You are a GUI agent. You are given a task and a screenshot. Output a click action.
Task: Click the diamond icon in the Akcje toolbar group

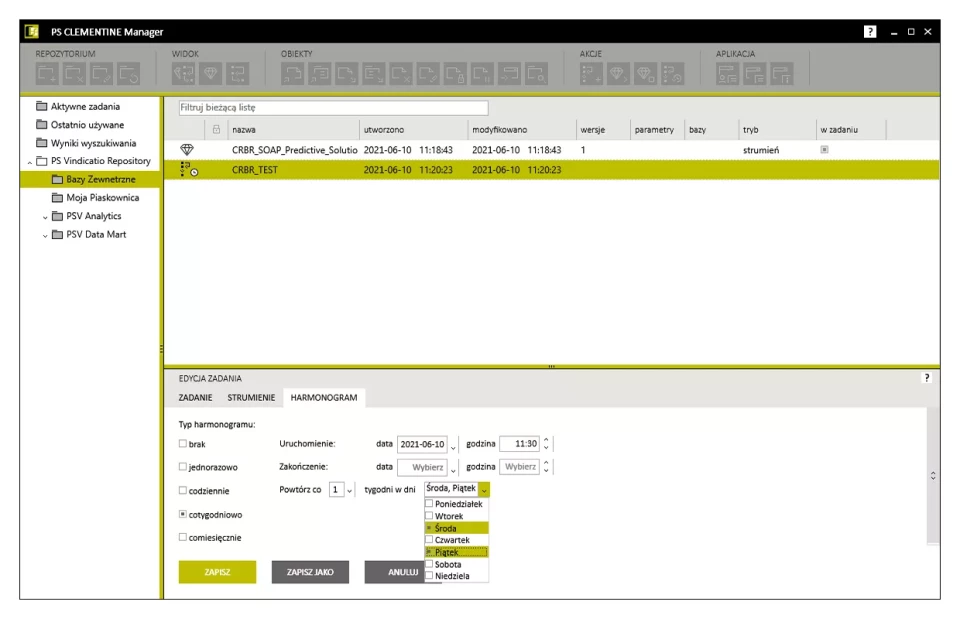point(618,72)
